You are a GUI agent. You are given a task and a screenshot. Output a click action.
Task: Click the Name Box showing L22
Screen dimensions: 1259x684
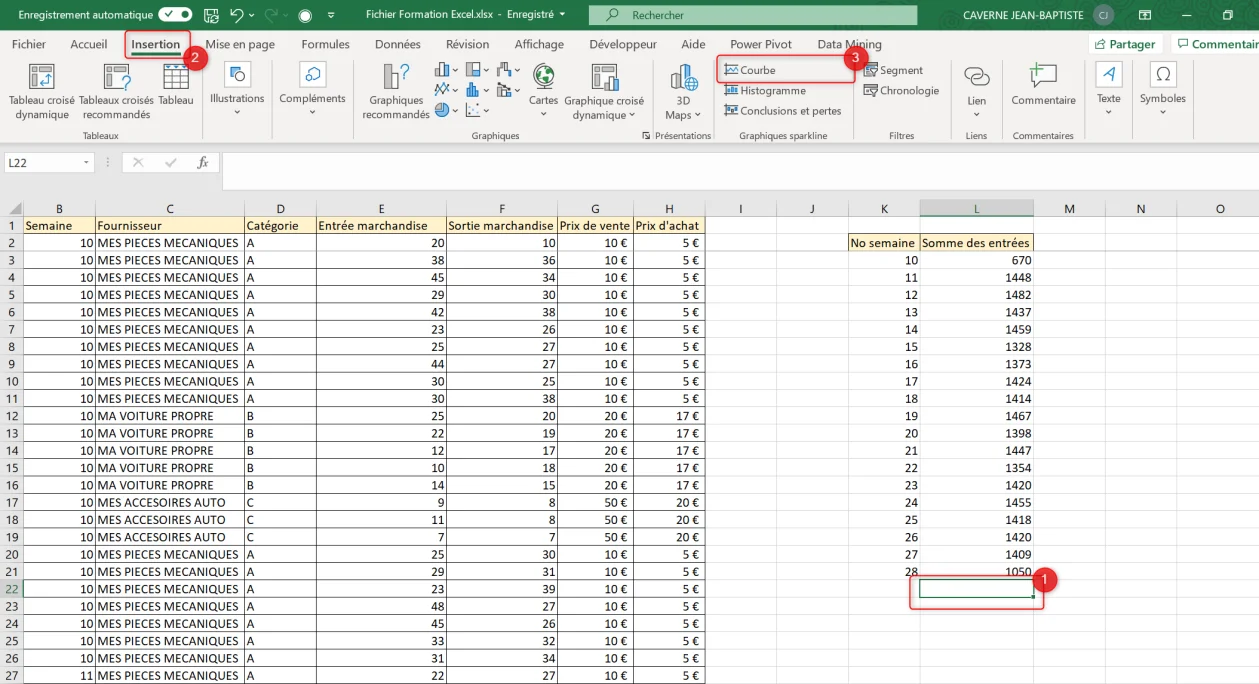(42, 162)
